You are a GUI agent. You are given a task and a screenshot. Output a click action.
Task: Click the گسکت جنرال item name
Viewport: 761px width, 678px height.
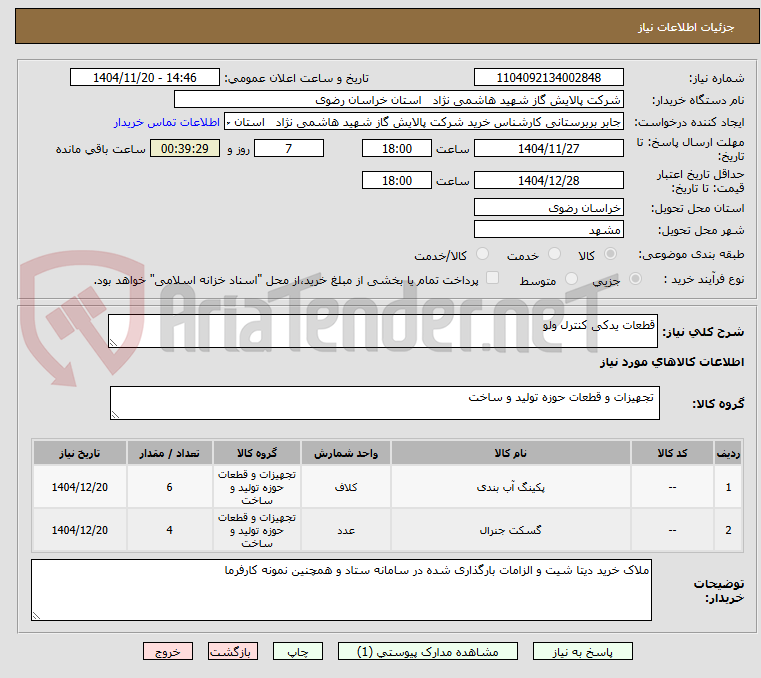click(x=511, y=530)
